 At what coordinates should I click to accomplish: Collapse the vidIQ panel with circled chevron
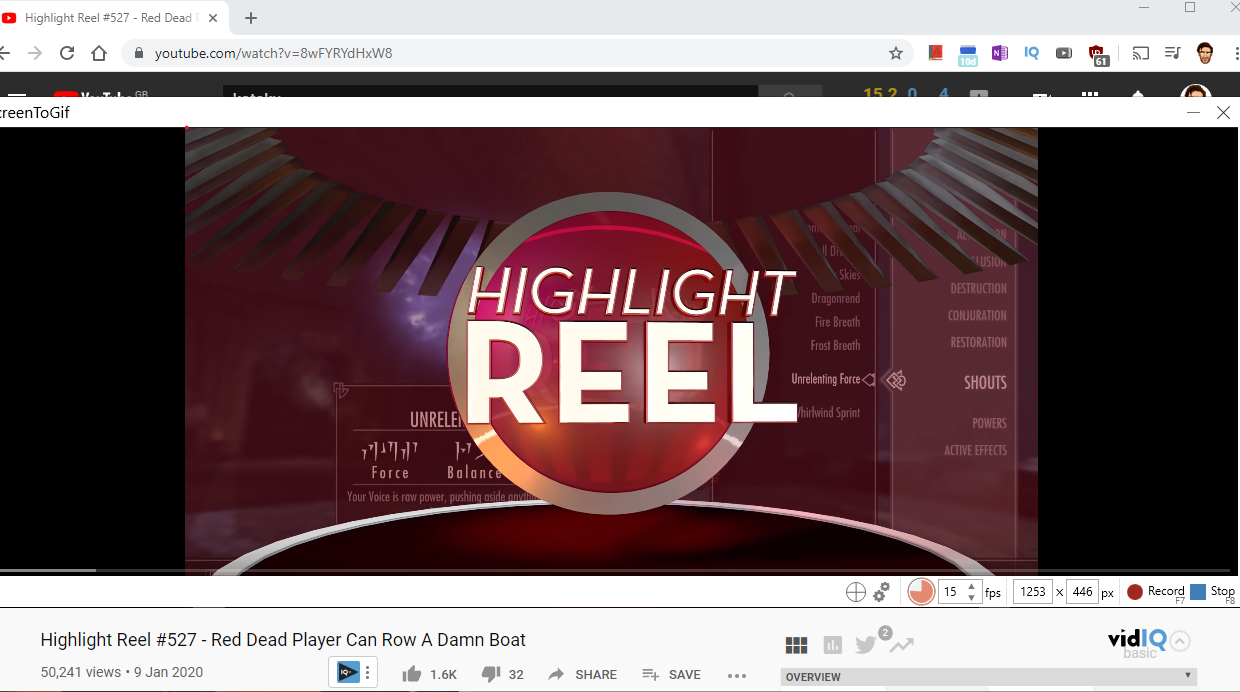[1180, 641]
